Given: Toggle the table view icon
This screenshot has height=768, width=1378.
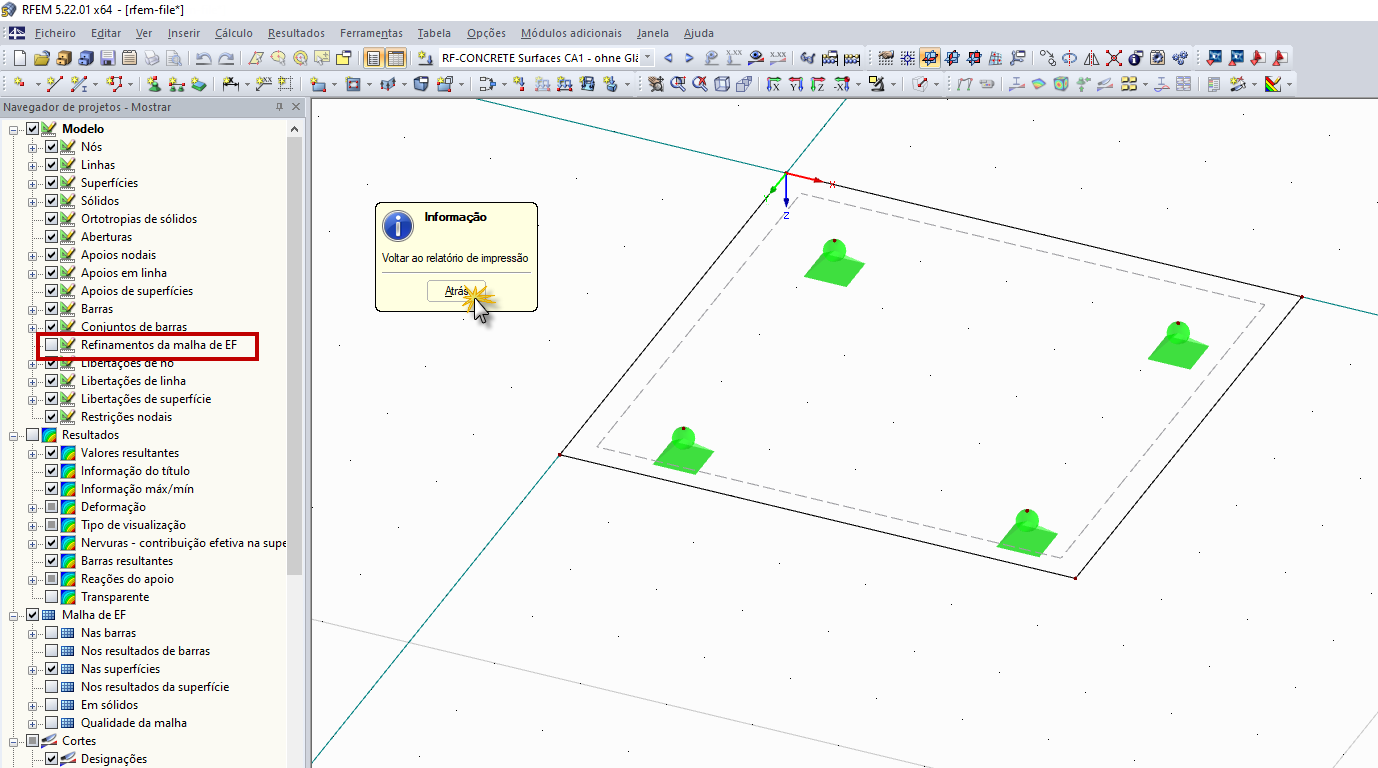Looking at the screenshot, I should pyautogui.click(x=395, y=58).
